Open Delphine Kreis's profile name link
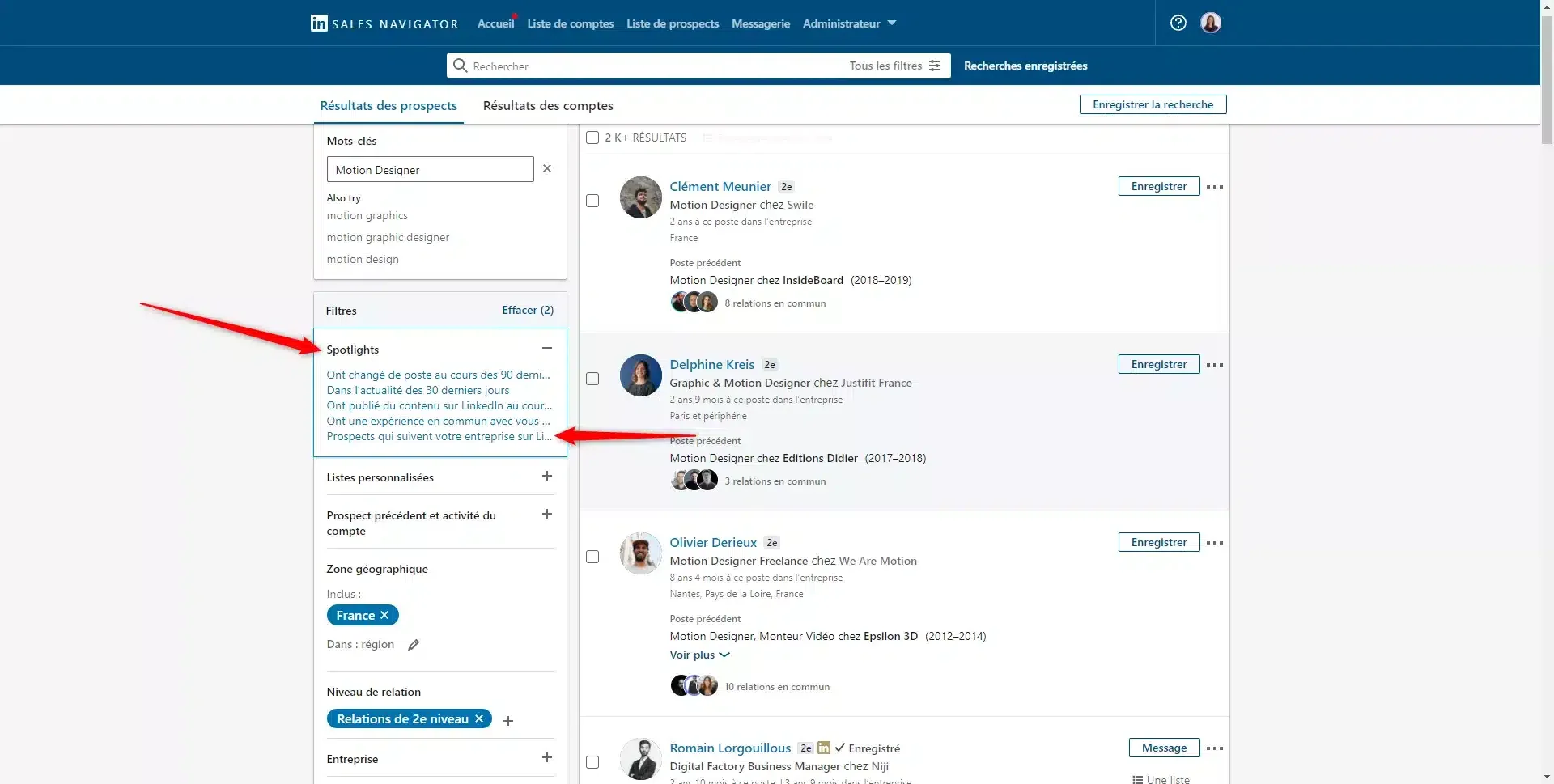The height and width of the screenshot is (784, 1554). [712, 364]
